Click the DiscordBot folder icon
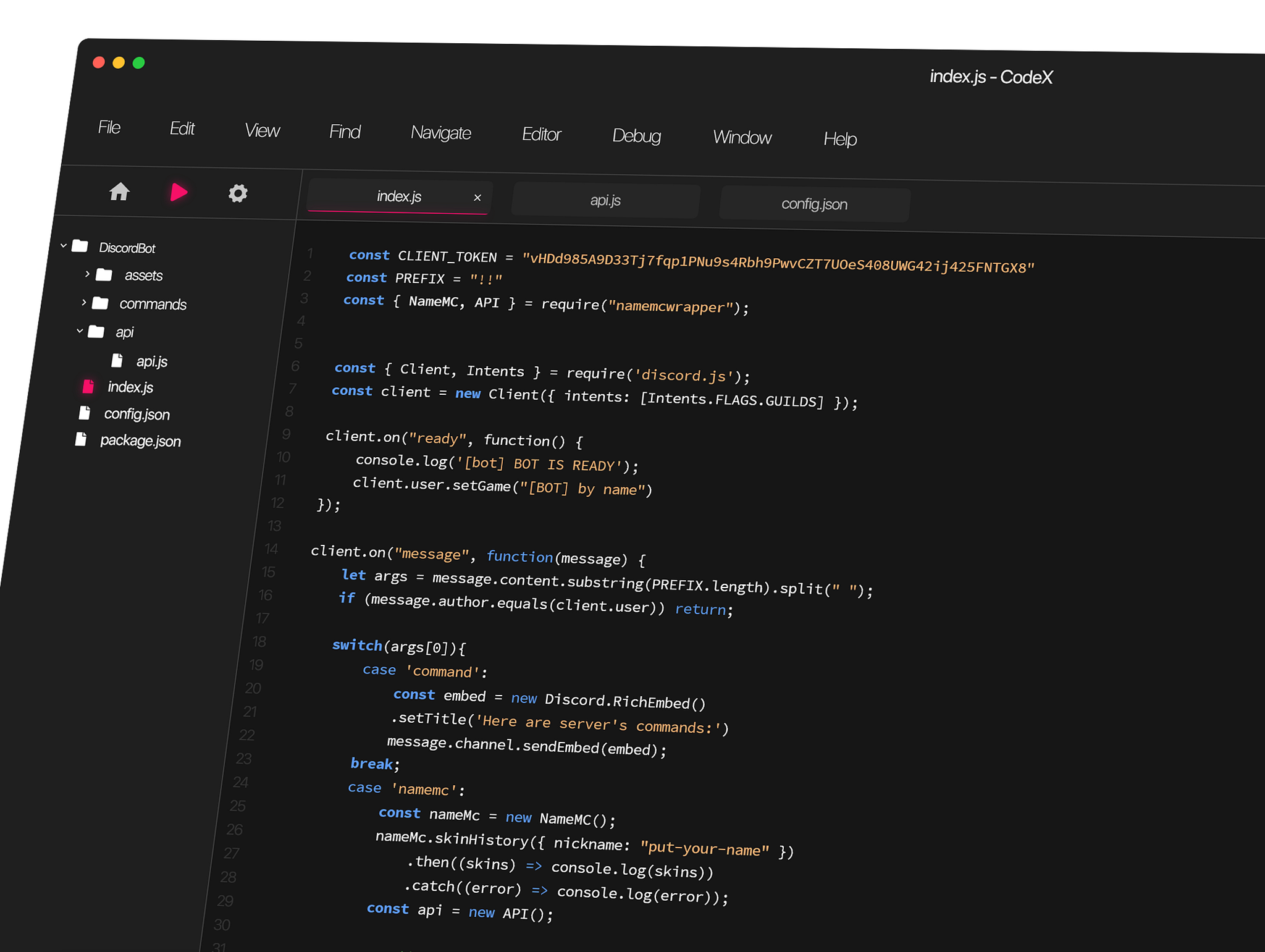 tap(80, 246)
